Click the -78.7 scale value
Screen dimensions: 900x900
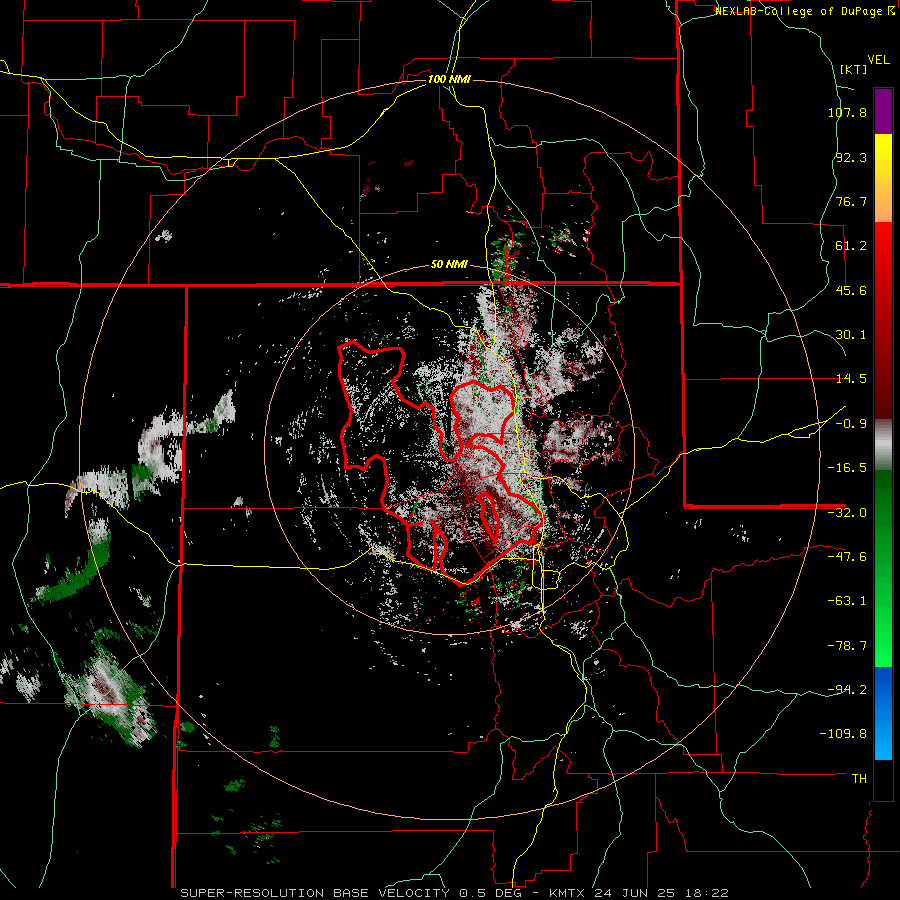point(847,646)
